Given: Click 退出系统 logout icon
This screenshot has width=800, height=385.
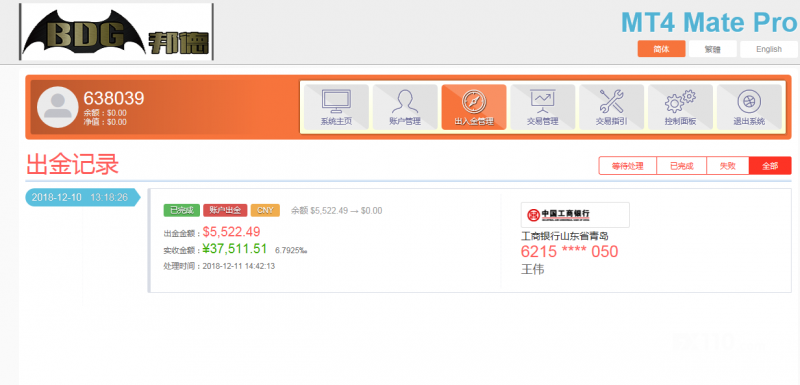Looking at the screenshot, I should tap(749, 107).
